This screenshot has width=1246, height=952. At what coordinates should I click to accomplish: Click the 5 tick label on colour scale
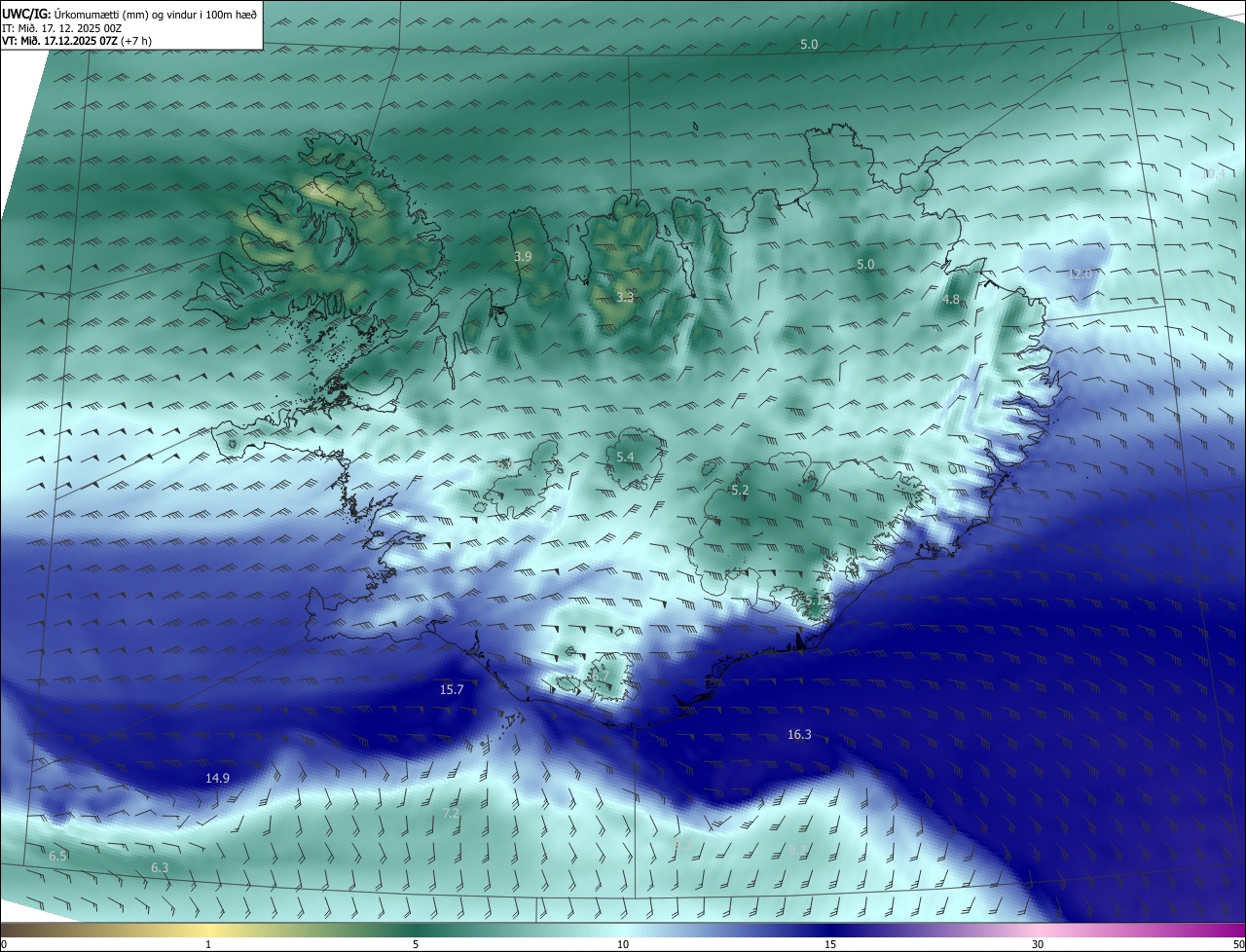point(416,945)
